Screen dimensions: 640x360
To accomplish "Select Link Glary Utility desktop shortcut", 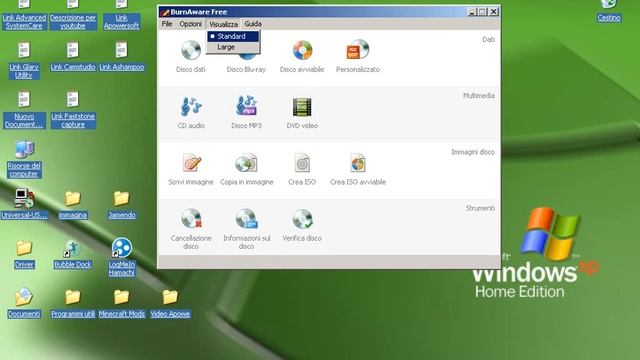I will pos(24,60).
